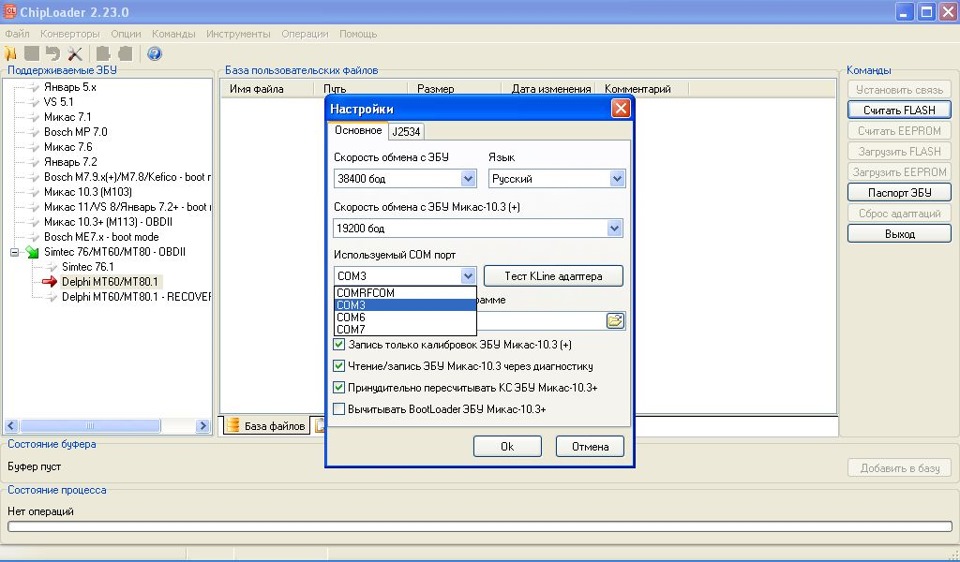This screenshot has height=562, width=960.
Task: Click the disabled Добавить в базу button
Action: [899, 468]
